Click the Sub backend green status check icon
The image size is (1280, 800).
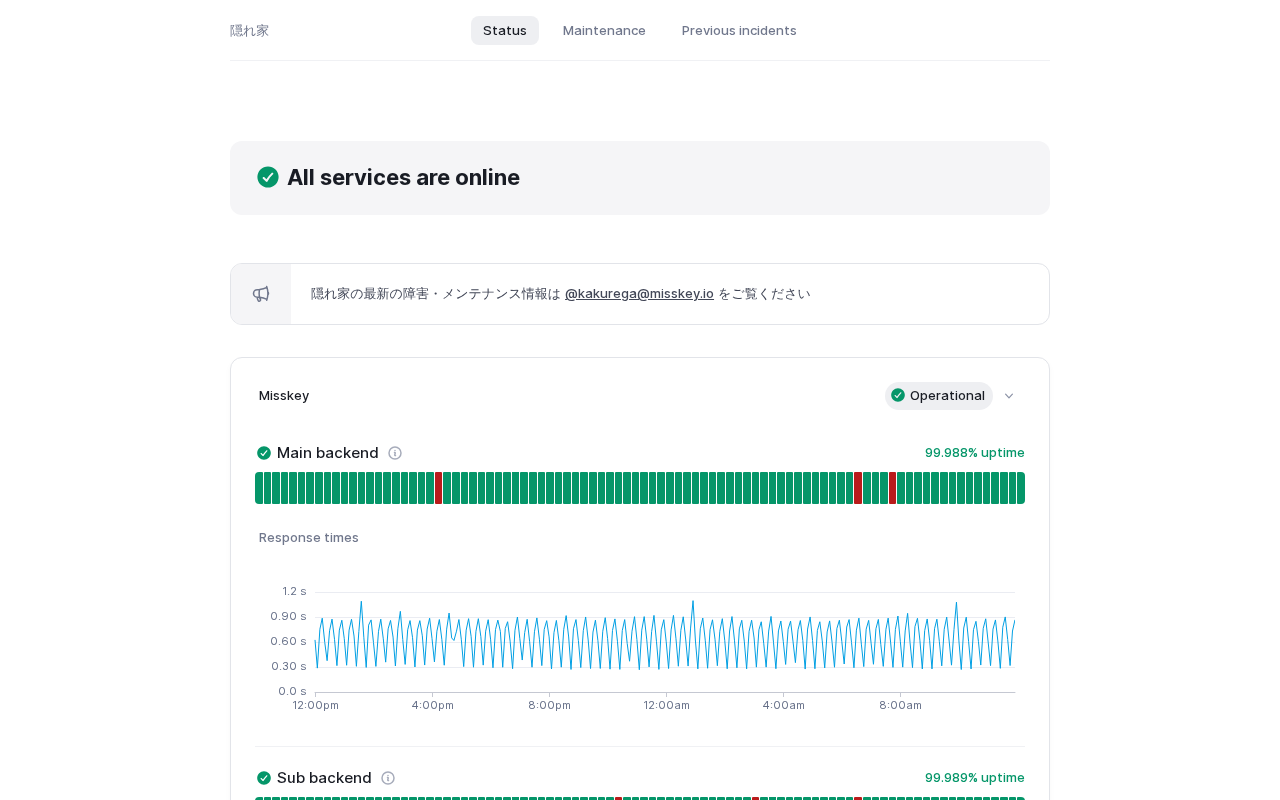[x=264, y=778]
